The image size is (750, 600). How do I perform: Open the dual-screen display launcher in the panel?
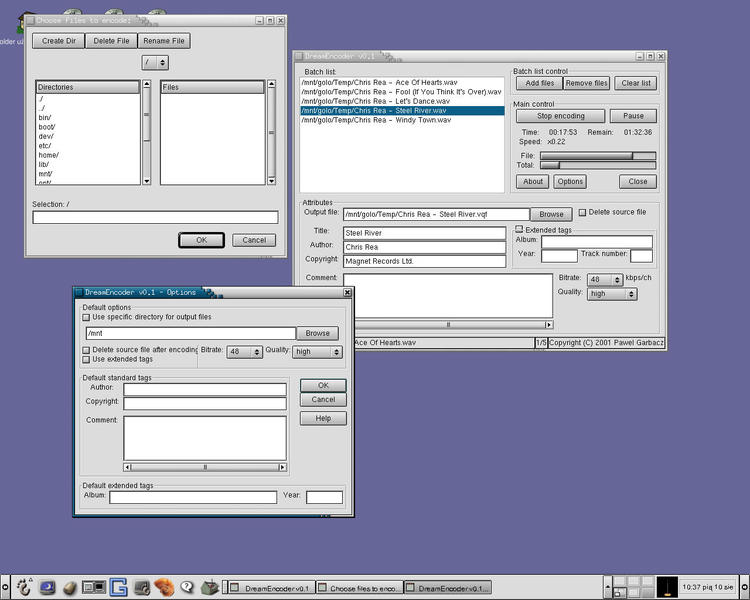(94, 587)
